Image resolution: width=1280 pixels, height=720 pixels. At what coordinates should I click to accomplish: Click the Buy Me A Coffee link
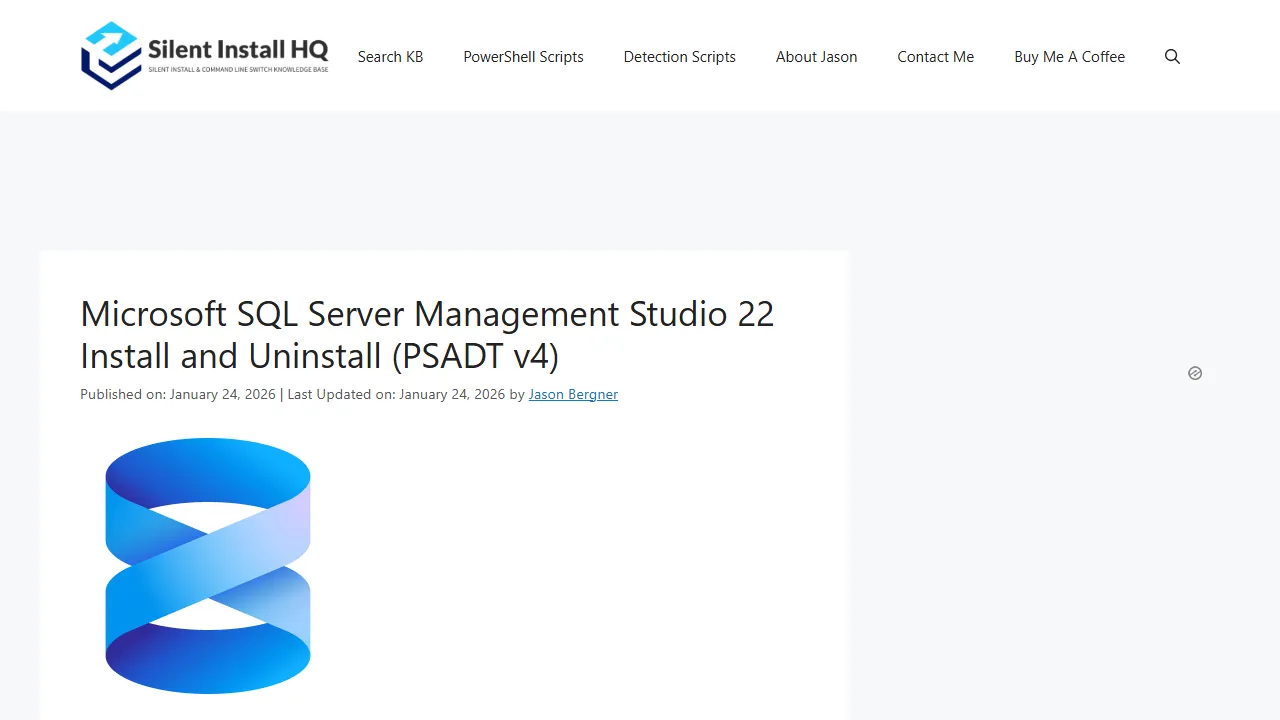(x=1069, y=57)
